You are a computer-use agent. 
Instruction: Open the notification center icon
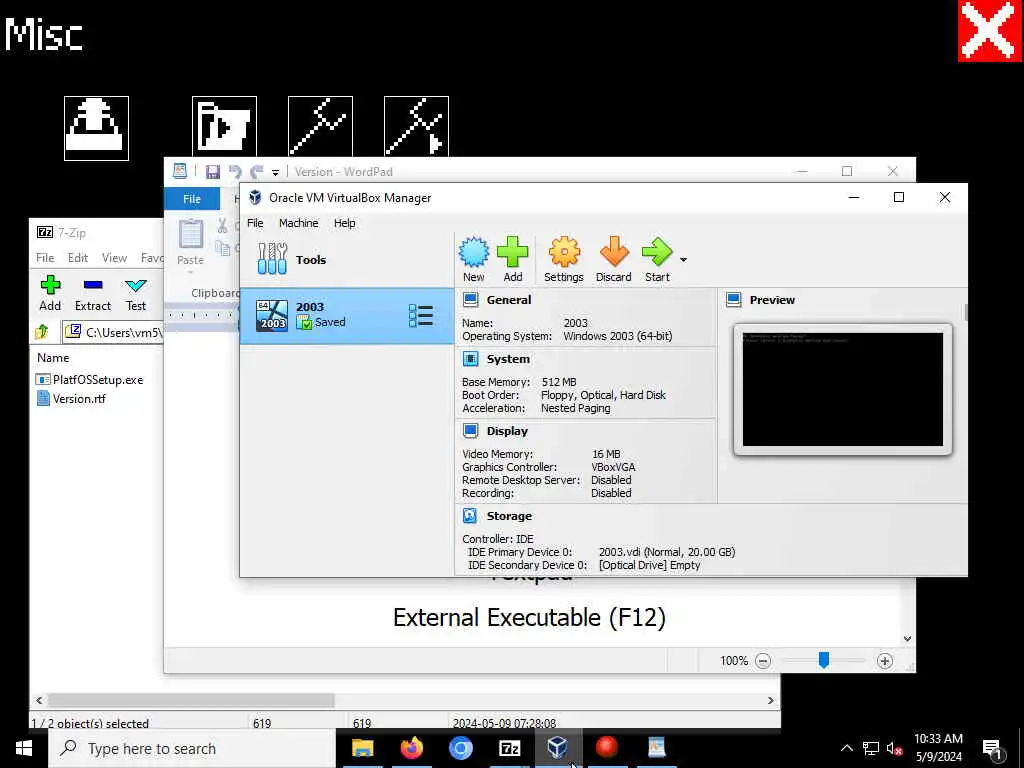(993, 749)
